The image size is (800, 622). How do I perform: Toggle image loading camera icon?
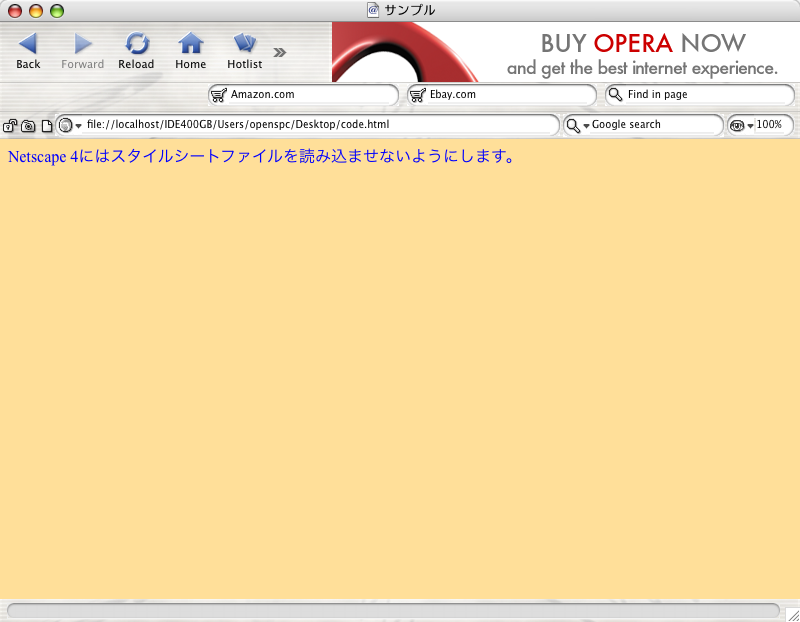[28, 126]
